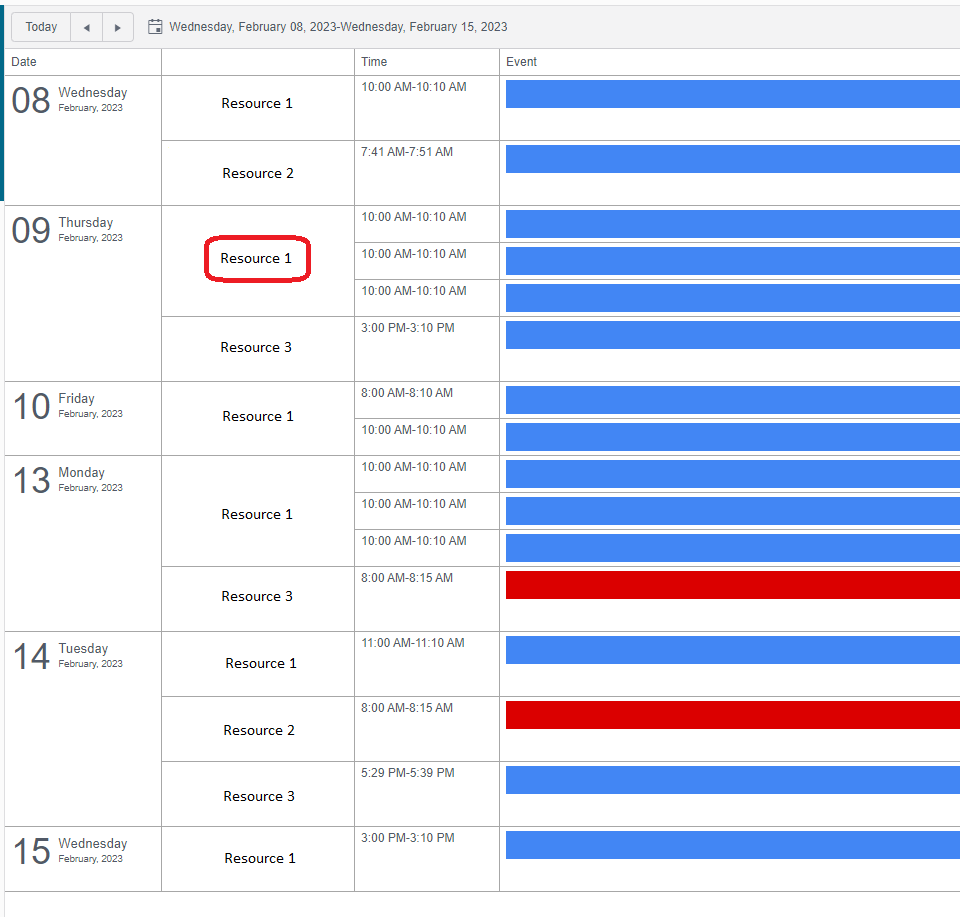Advance to next date range arrow
Screen dimensions: 960x917
[118, 27]
